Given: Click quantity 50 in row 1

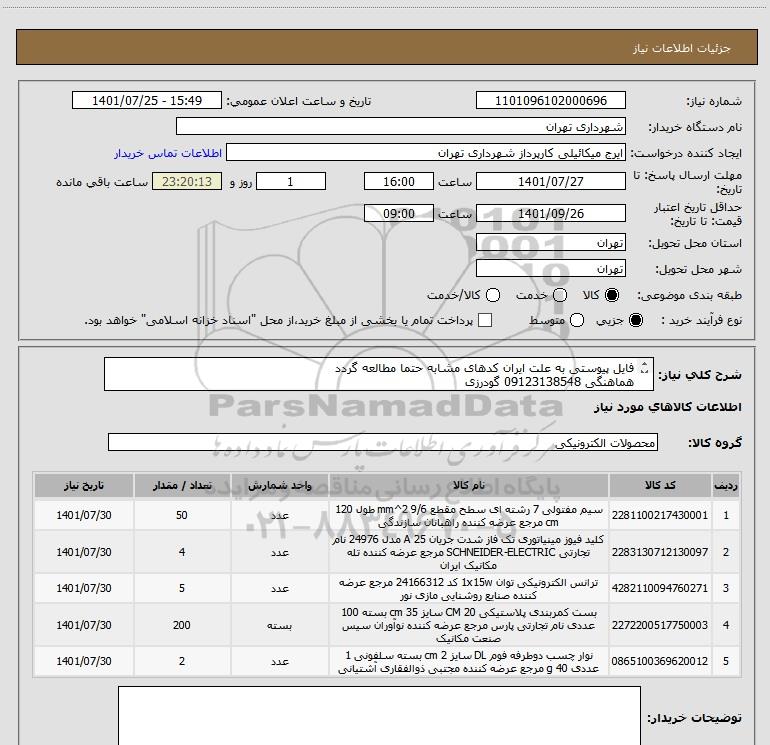Looking at the screenshot, I should pos(182,515).
